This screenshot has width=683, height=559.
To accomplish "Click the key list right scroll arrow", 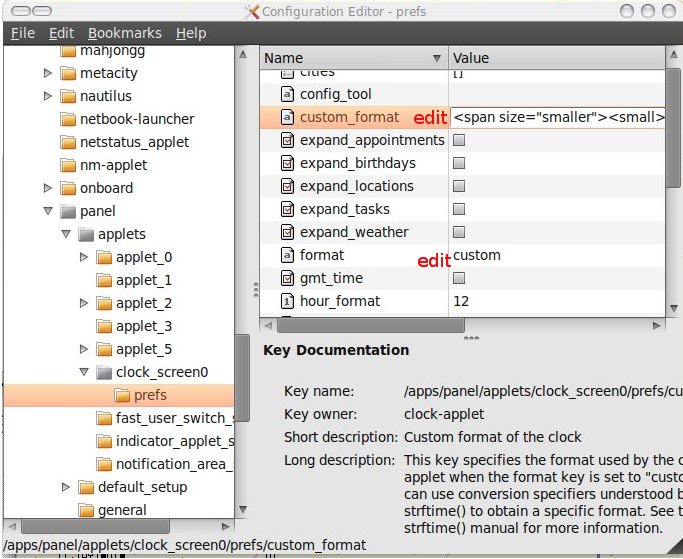I will [656, 325].
